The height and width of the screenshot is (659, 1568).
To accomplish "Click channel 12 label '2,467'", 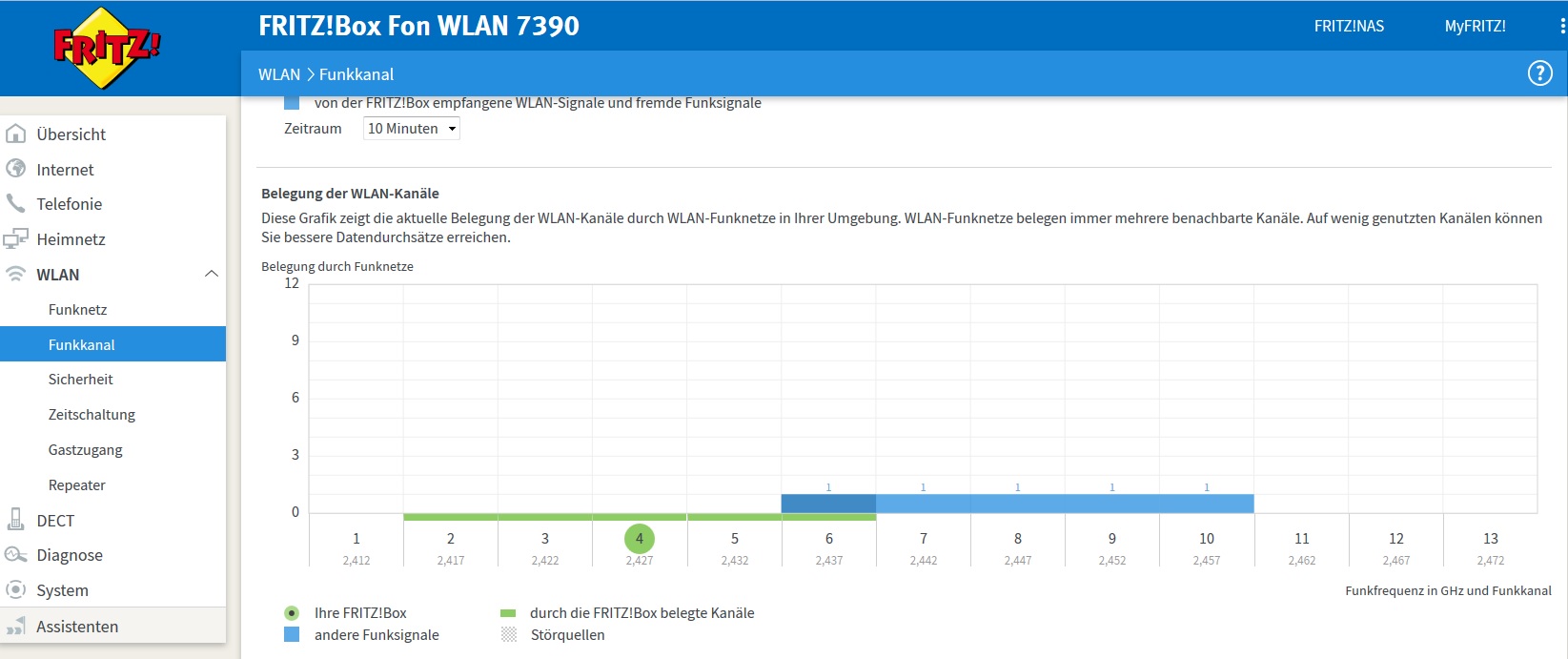I will pyautogui.click(x=1396, y=561).
